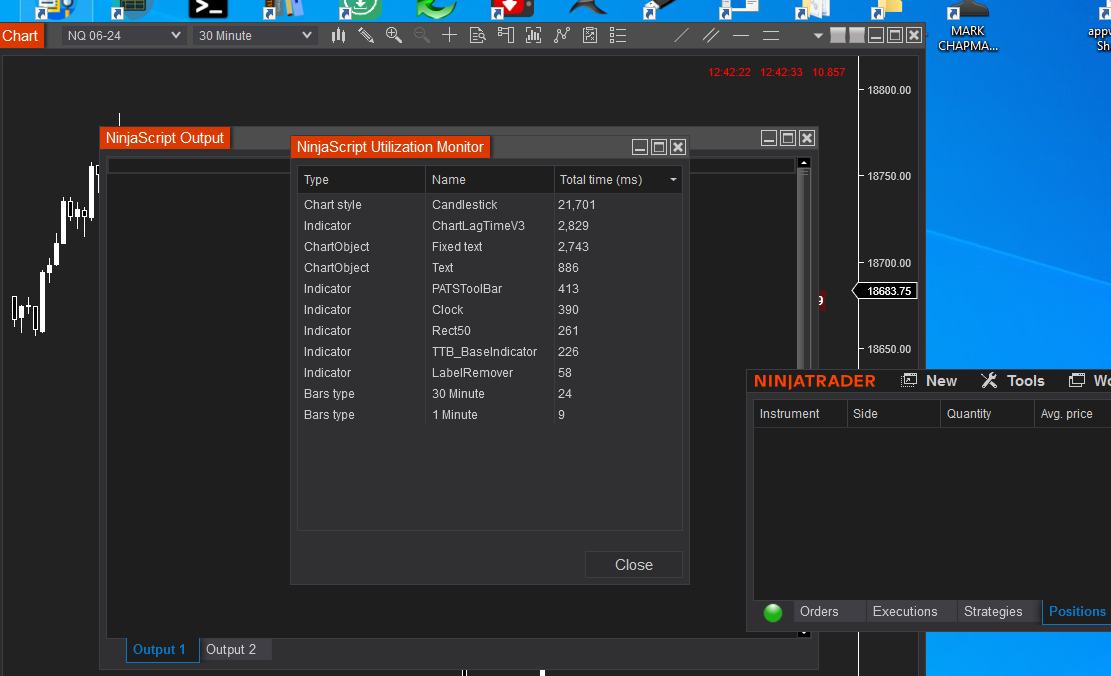1111x676 pixels.
Task: Click the NinjaScript Output scrollbar up arrow
Action: coord(803,163)
